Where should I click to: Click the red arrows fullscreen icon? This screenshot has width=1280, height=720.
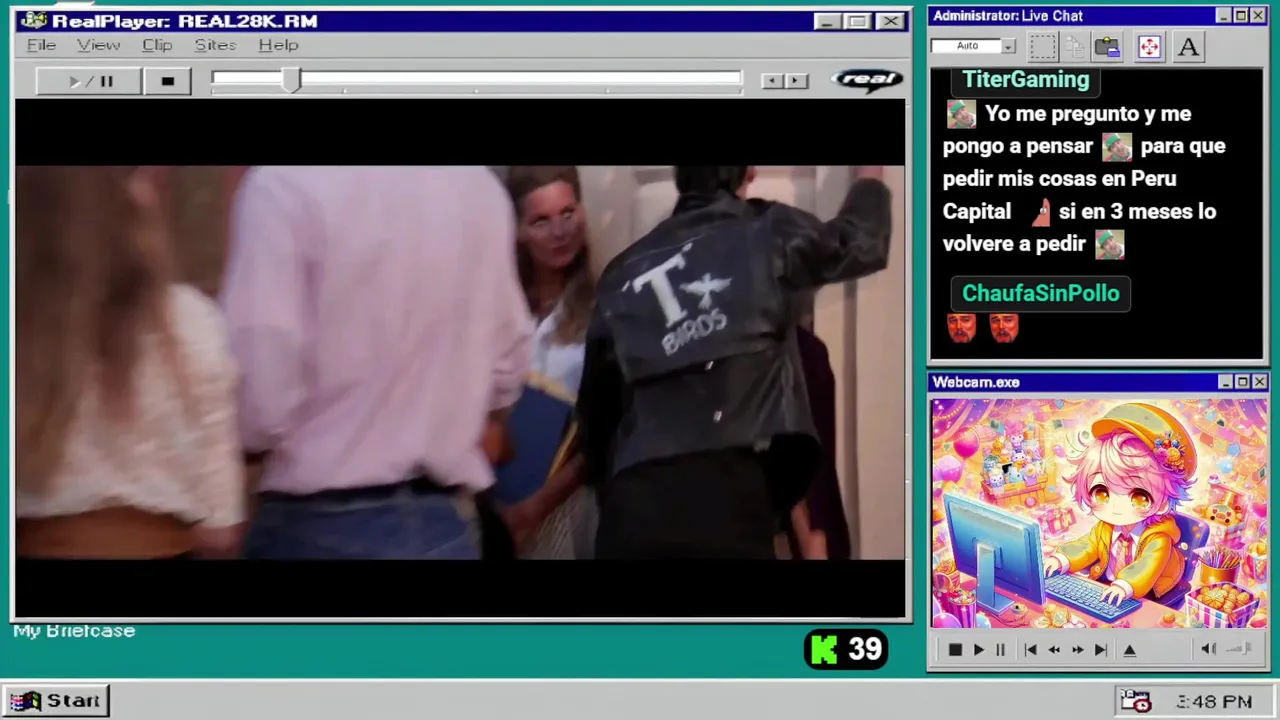tap(1149, 47)
